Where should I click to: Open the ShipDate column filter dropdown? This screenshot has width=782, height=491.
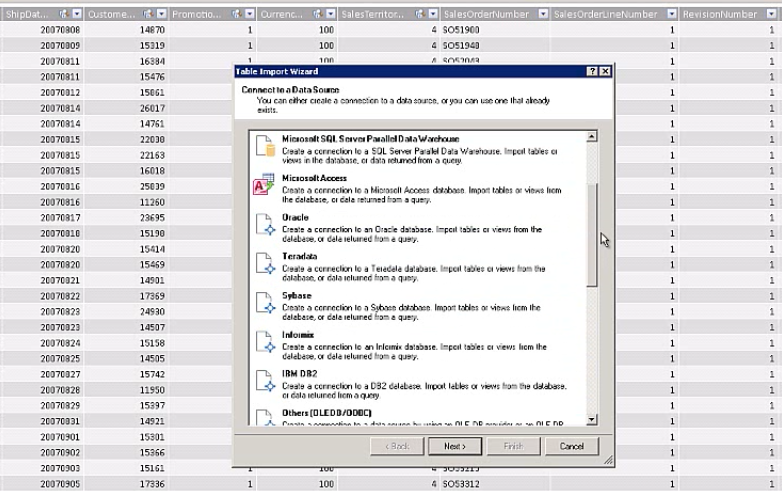[77, 14]
